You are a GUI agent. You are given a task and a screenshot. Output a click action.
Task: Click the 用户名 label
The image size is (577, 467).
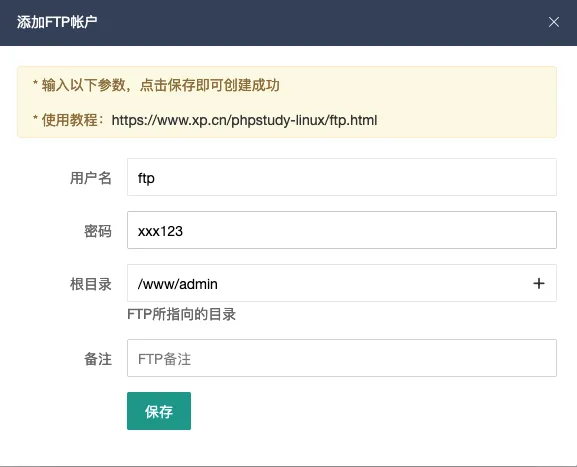91,178
